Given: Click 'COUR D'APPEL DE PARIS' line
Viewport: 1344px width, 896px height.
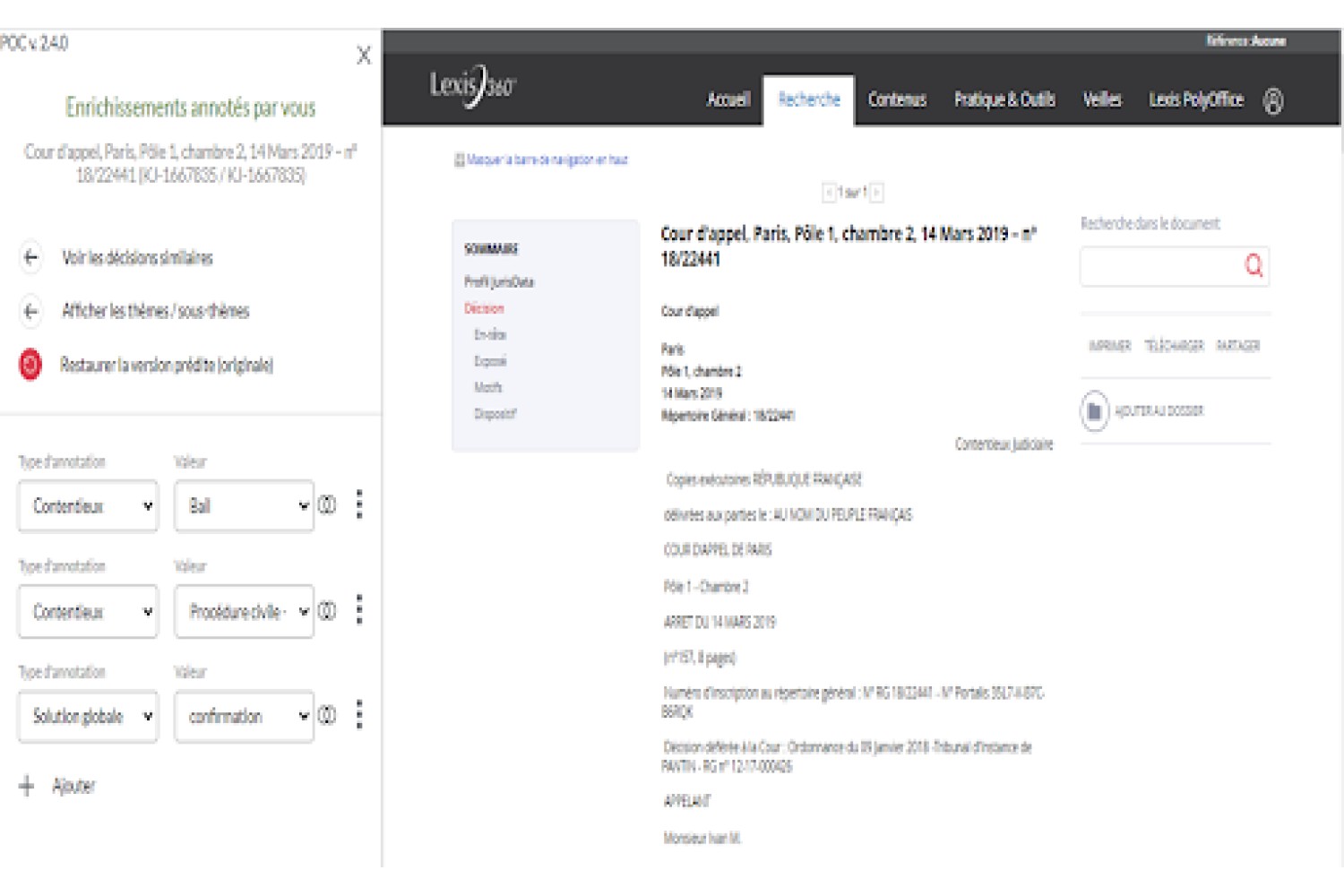Looking at the screenshot, I should coord(718,550).
